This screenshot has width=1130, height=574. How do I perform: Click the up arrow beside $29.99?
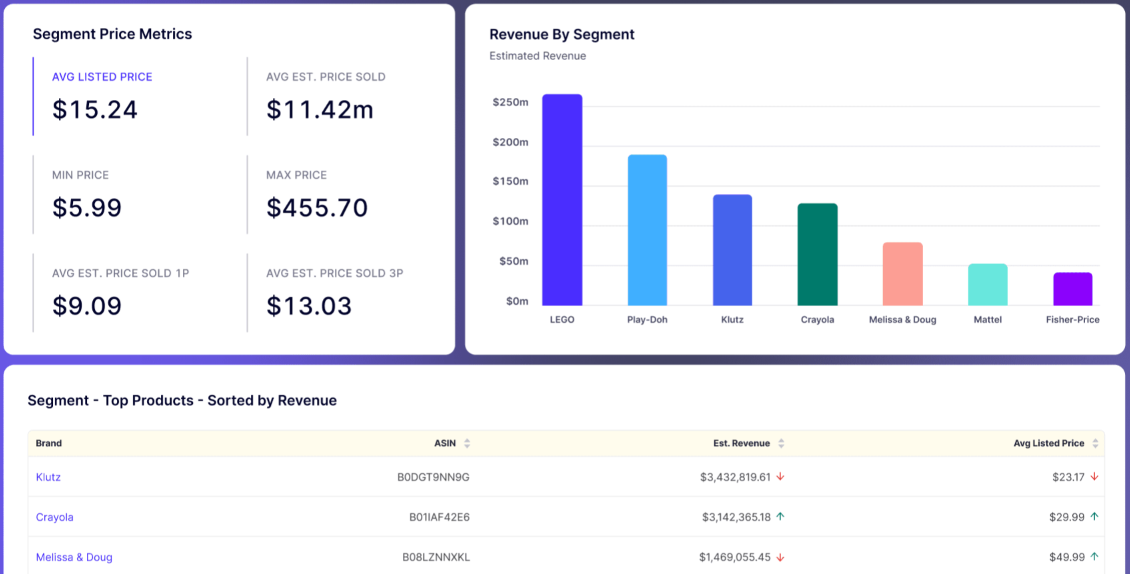click(x=1095, y=517)
